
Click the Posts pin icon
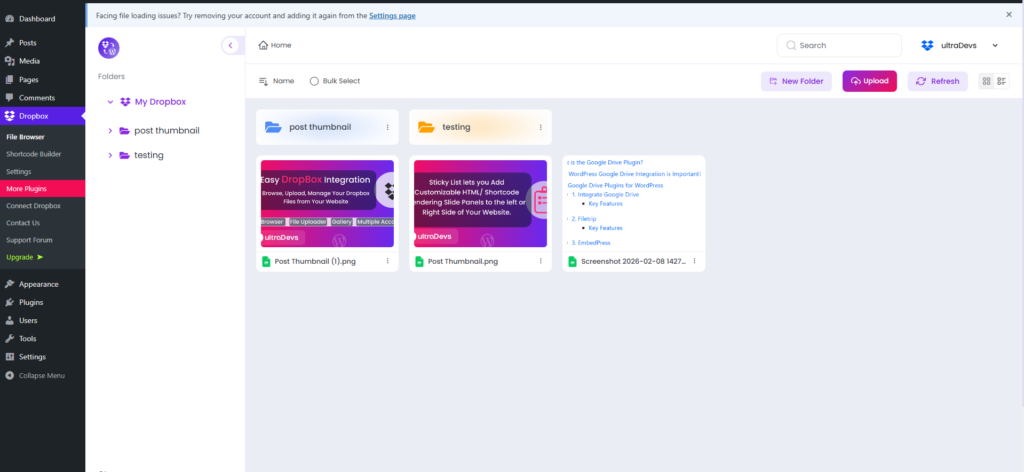click(10, 43)
